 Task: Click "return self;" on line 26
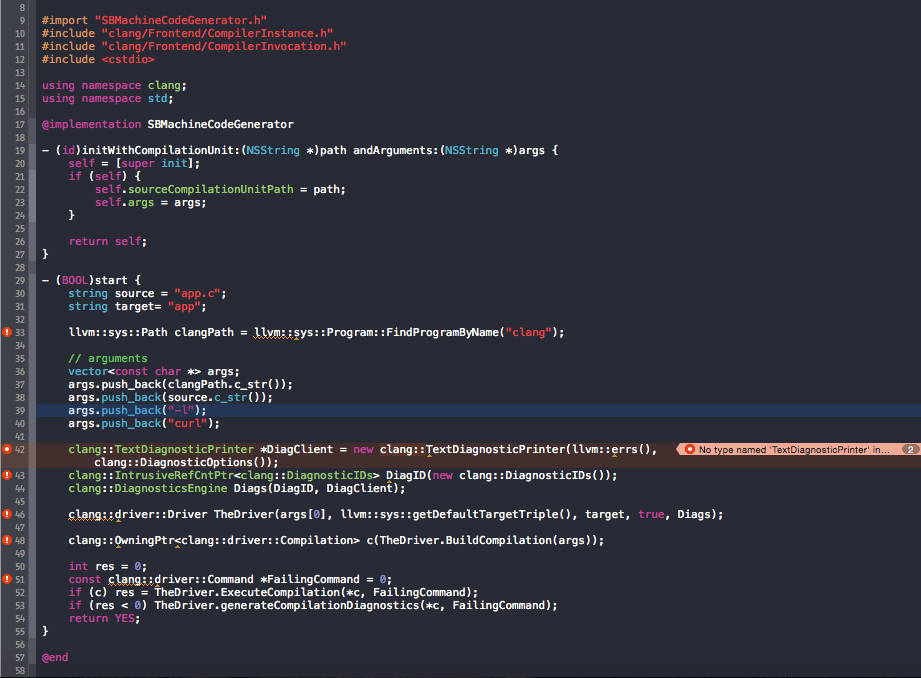tap(108, 241)
